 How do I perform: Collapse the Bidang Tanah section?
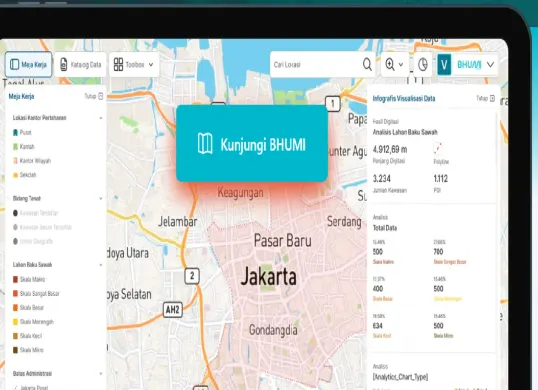(x=101, y=199)
